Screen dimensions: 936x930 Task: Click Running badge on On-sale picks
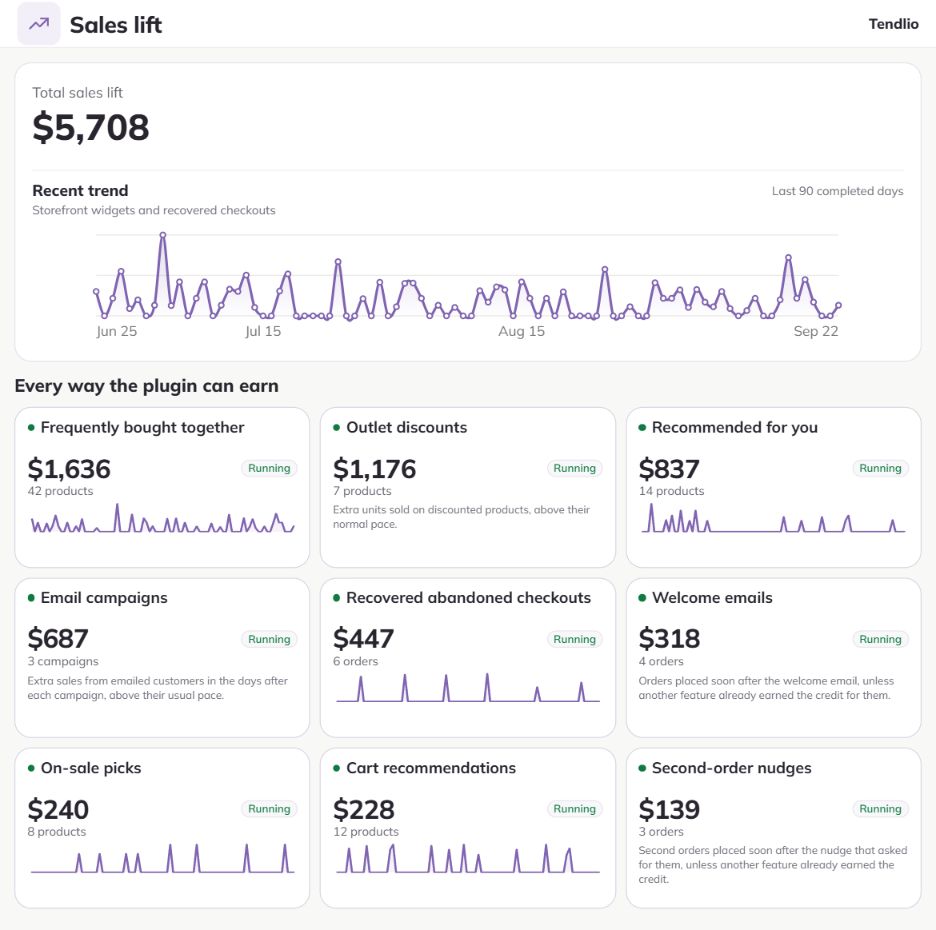(269, 809)
